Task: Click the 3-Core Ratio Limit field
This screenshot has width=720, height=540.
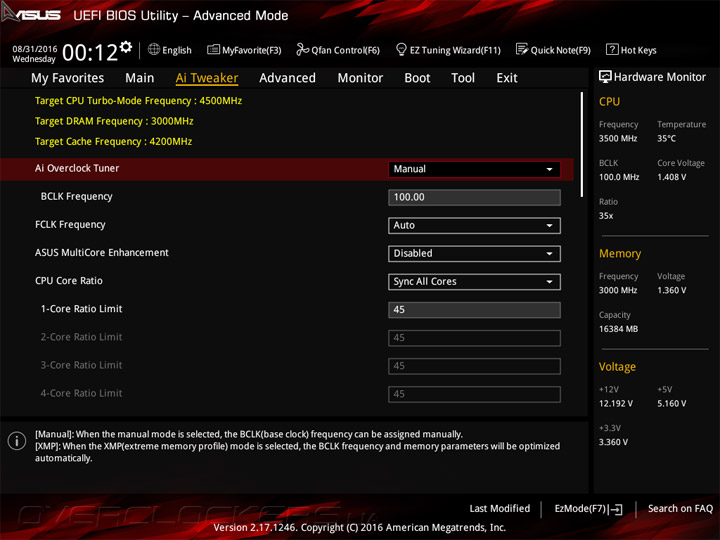Action: [474, 366]
